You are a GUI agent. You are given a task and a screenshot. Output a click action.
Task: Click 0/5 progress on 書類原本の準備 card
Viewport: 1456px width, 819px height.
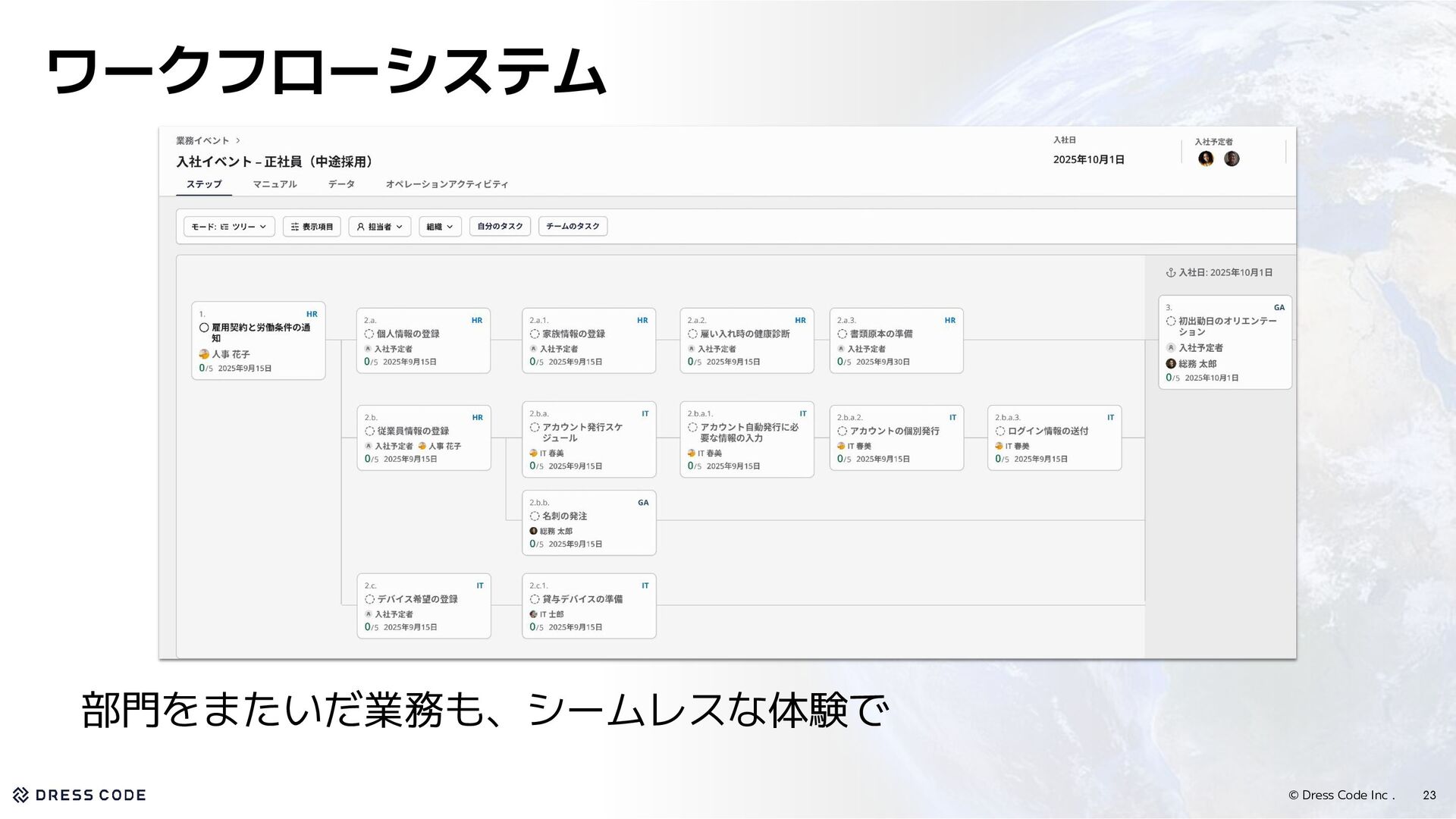[x=845, y=362]
